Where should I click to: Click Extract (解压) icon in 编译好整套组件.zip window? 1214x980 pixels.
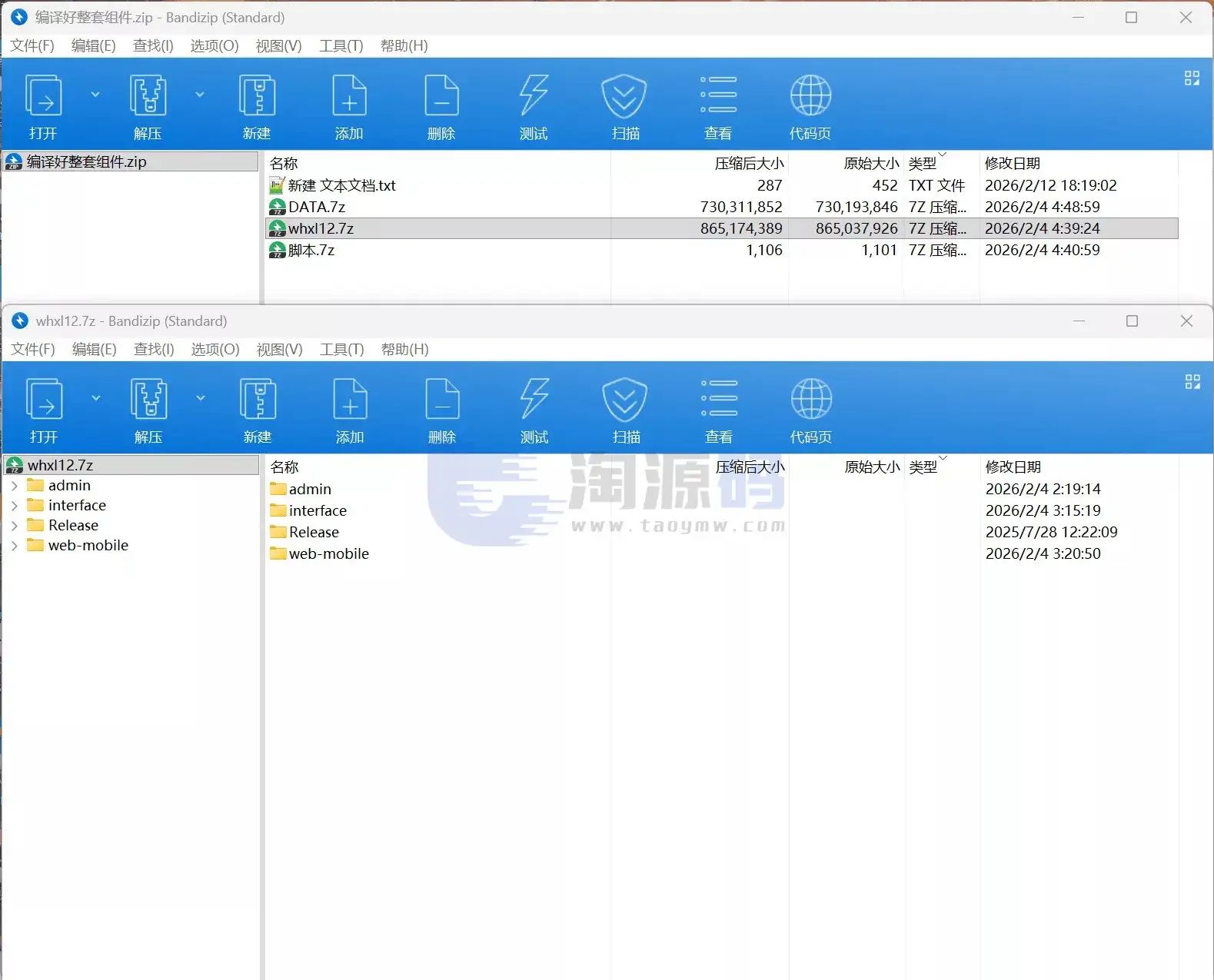148,95
